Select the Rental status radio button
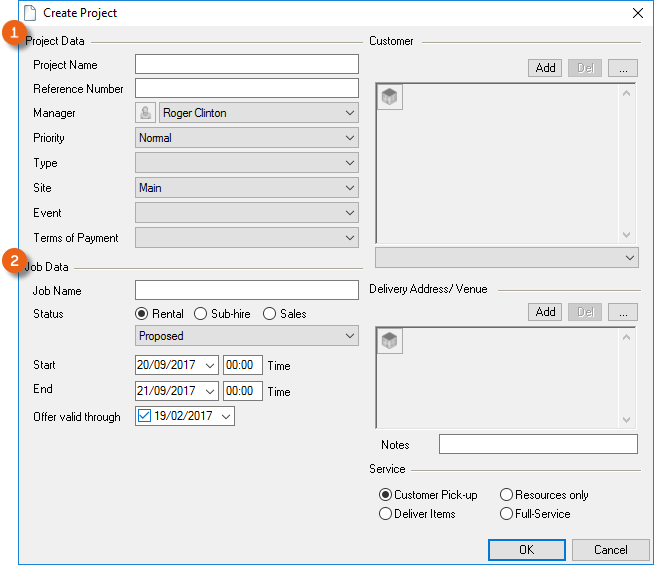This screenshot has height=565, width=654. (x=142, y=314)
